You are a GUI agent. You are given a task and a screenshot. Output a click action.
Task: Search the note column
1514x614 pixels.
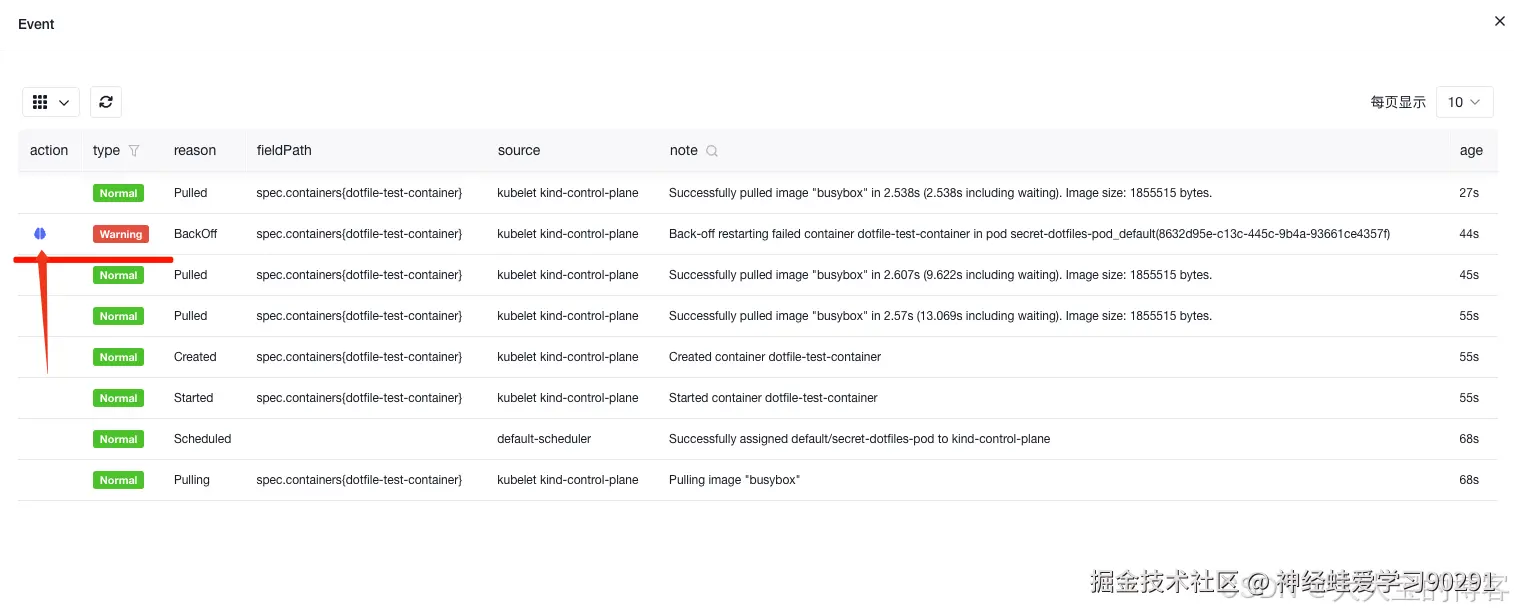coord(712,151)
